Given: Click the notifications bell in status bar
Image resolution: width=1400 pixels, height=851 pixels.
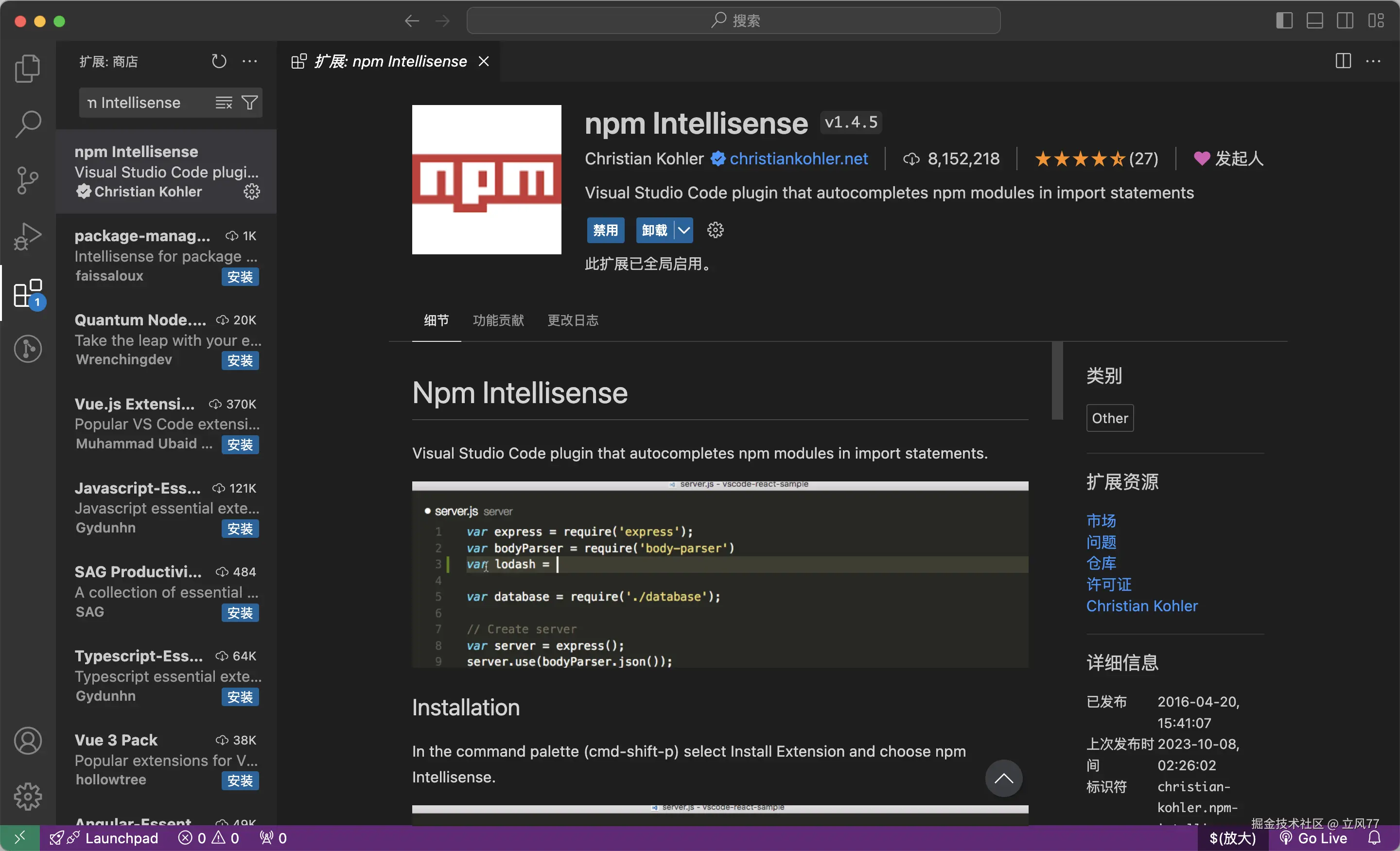Looking at the screenshot, I should (x=1374, y=838).
